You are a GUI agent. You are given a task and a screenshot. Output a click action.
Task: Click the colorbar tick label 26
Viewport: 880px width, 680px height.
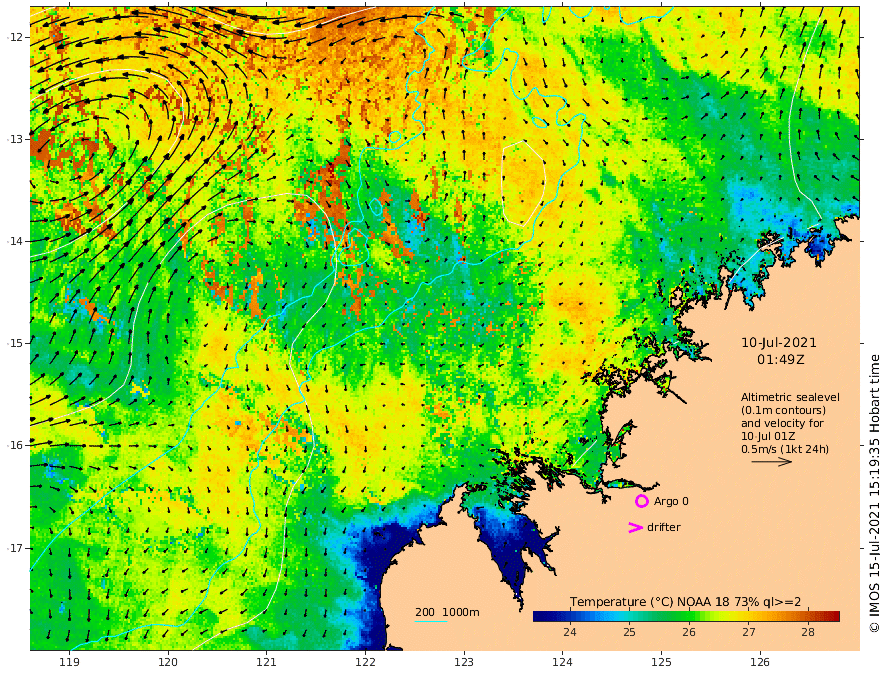point(689,632)
